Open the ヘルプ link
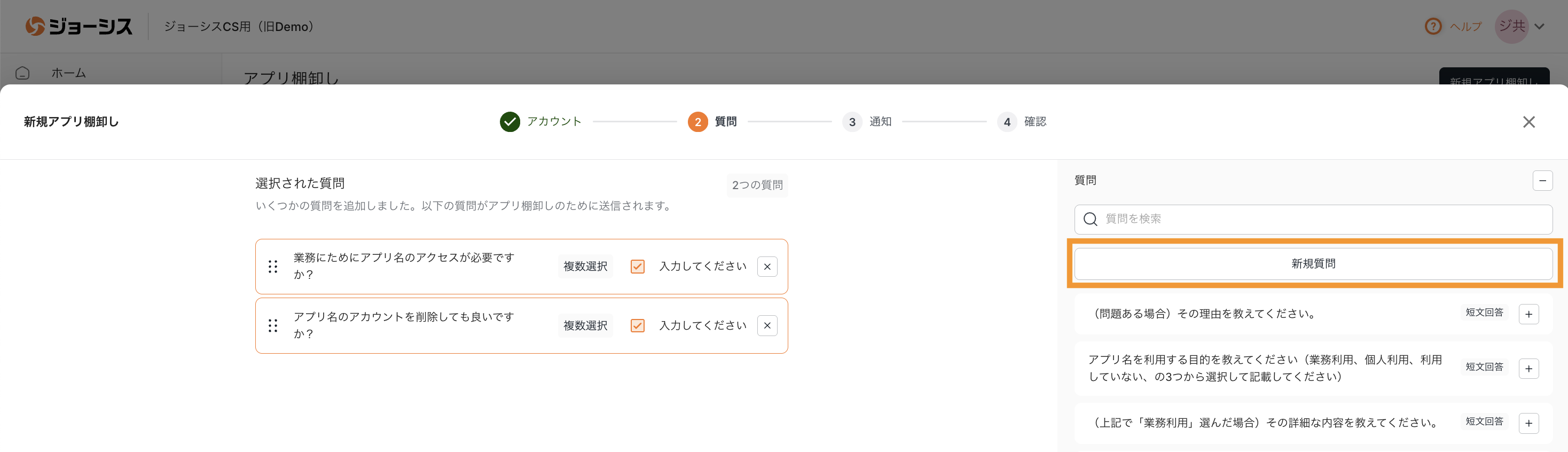 [1465, 27]
